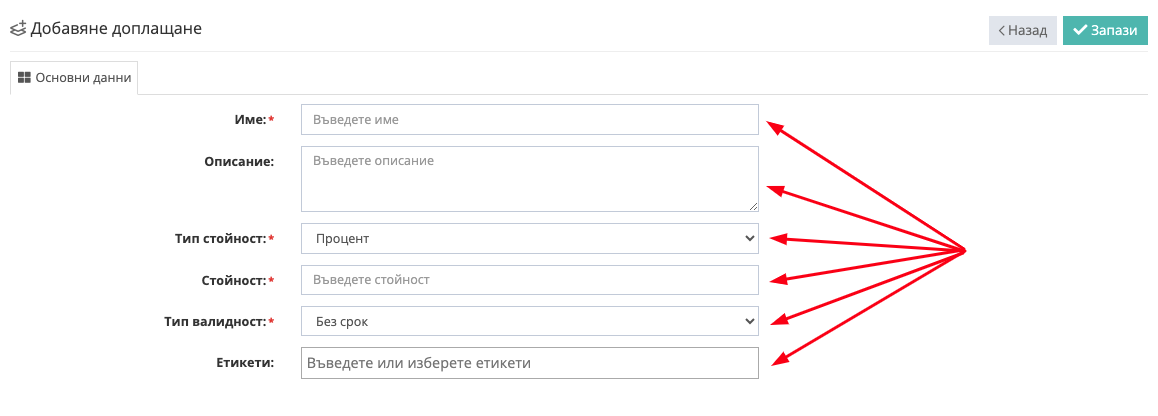Click the Етикети tags input
Viewport: 1158px width, 416px height.
pyautogui.click(x=529, y=363)
